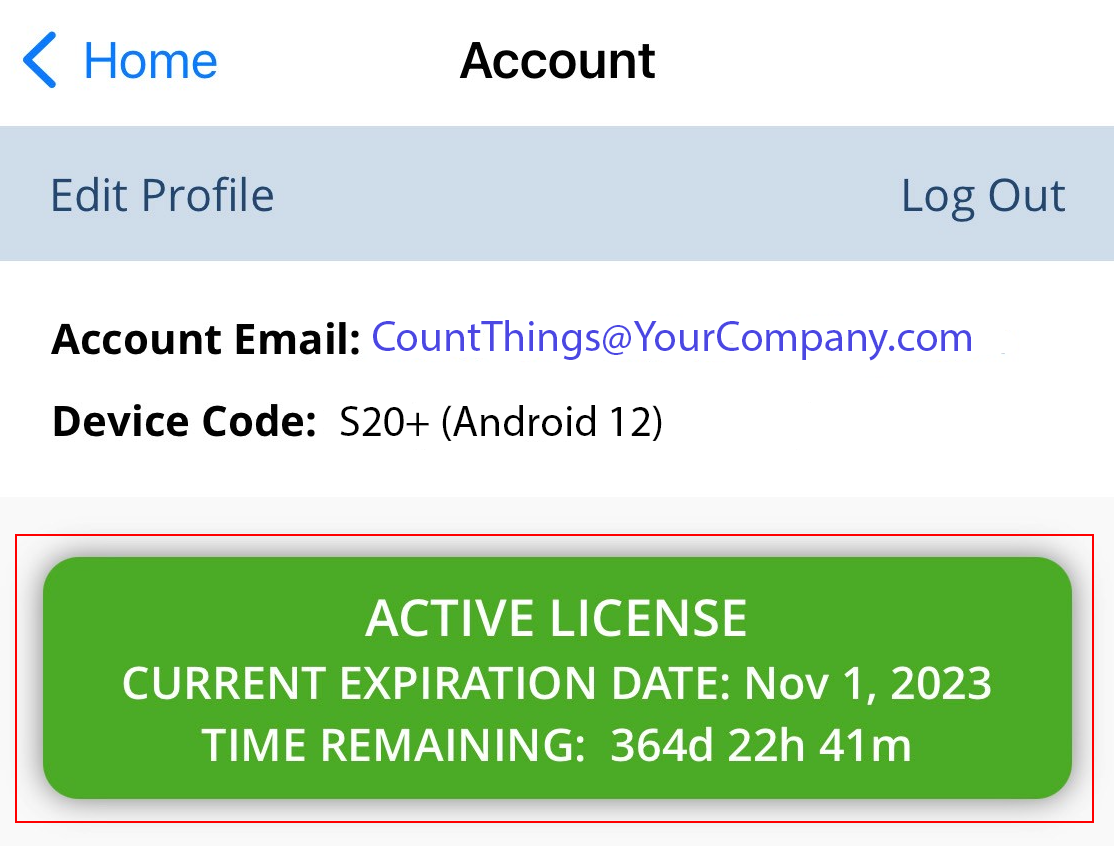Click the TIME REMAINING label
Image resolution: width=1114 pixels, height=846 pixels.
[x=393, y=745]
